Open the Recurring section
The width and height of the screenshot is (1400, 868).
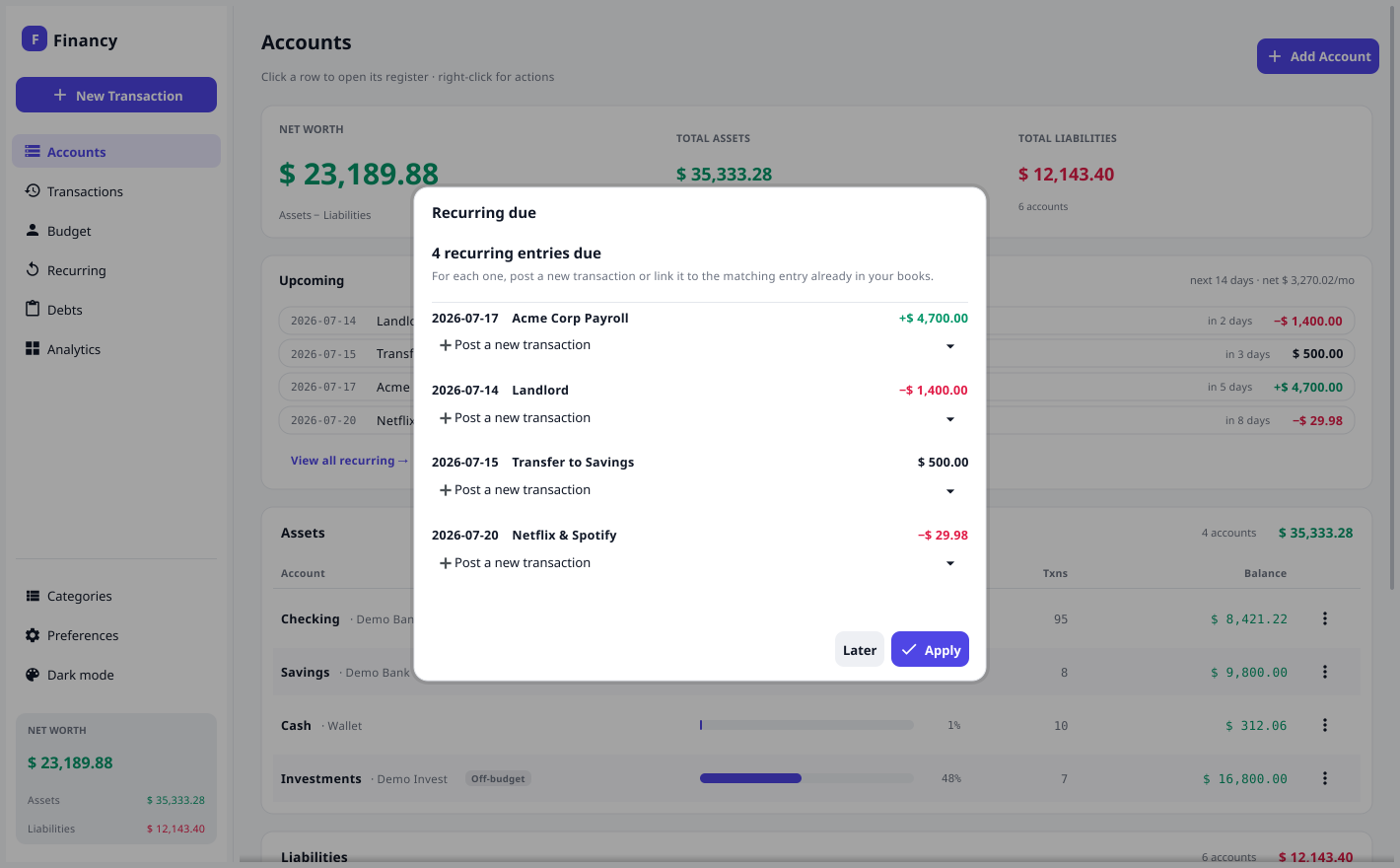coord(116,270)
